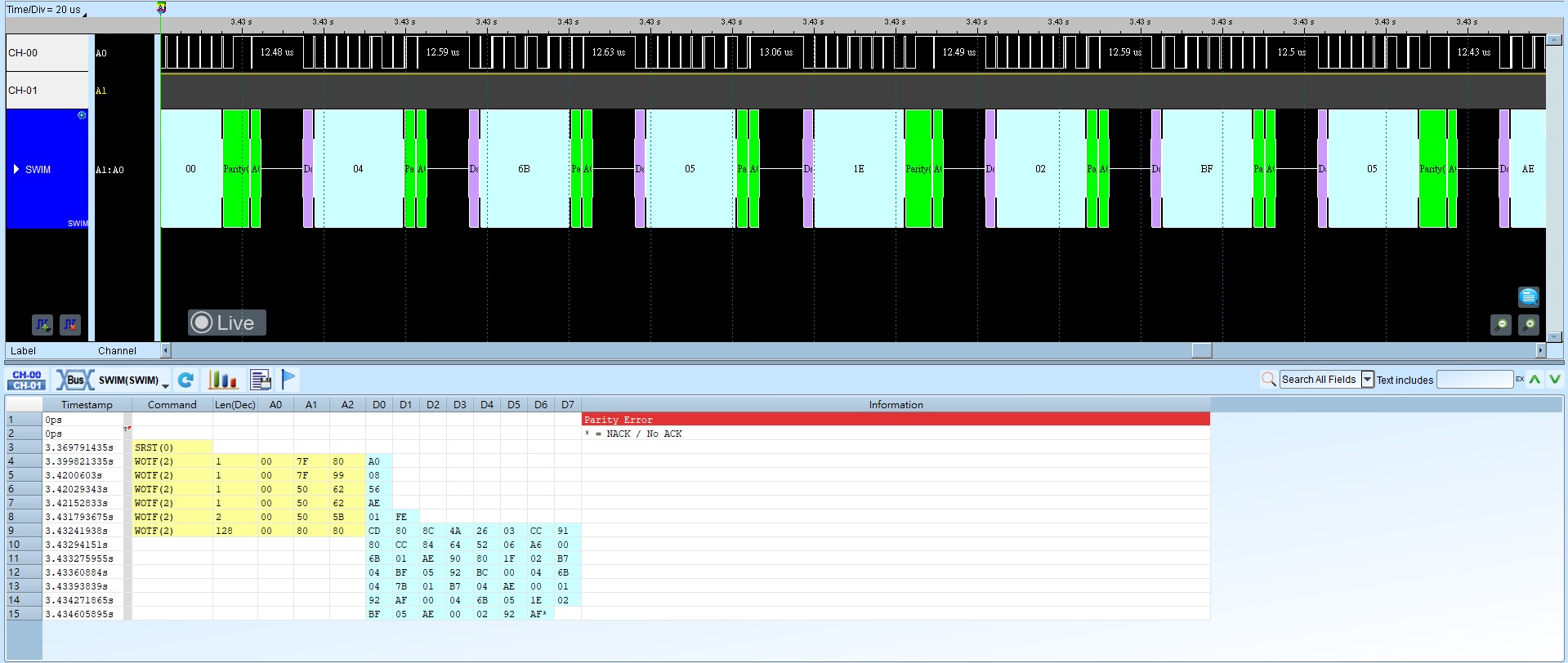Viewport: 1568px width, 663px height.
Task: Click the blue flag marker icon
Action: coord(288,380)
